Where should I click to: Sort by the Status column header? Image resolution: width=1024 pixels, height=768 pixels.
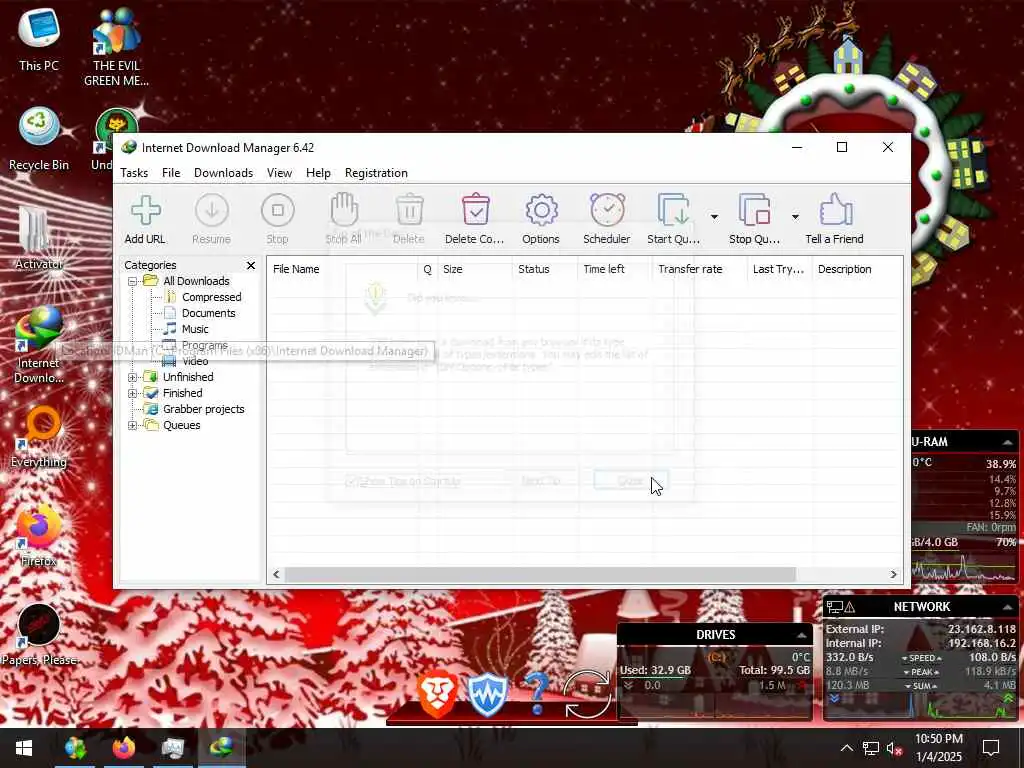545,269
